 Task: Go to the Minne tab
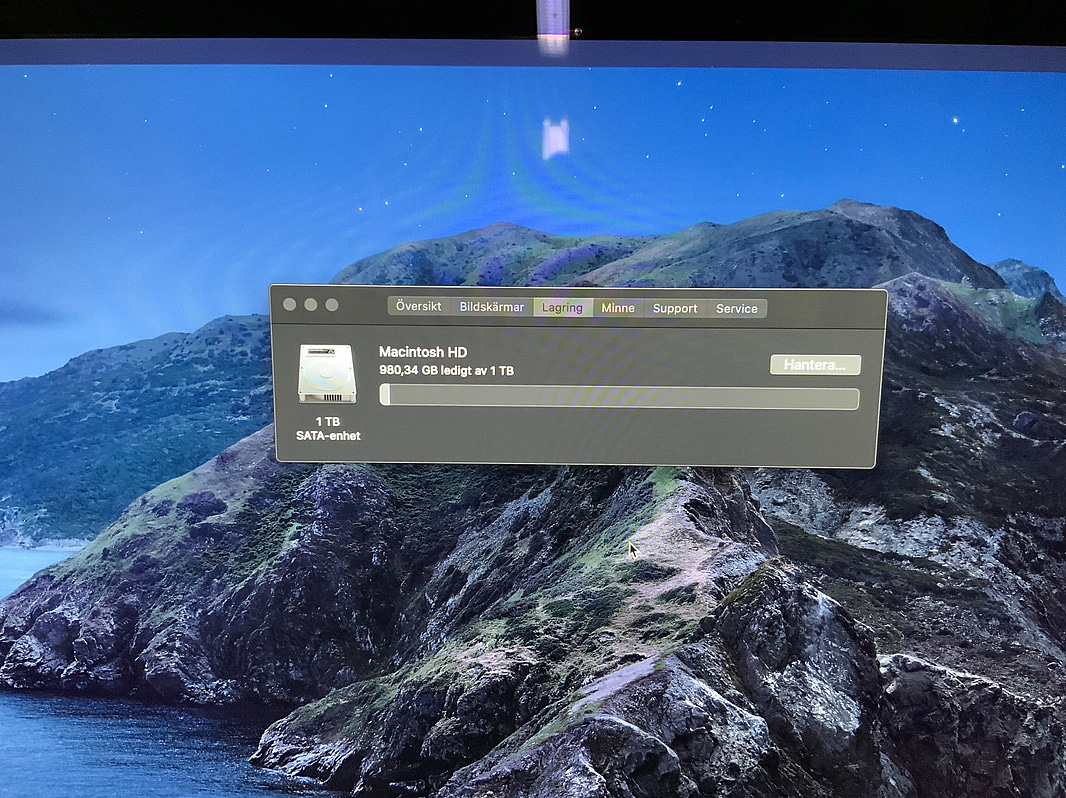click(x=618, y=308)
